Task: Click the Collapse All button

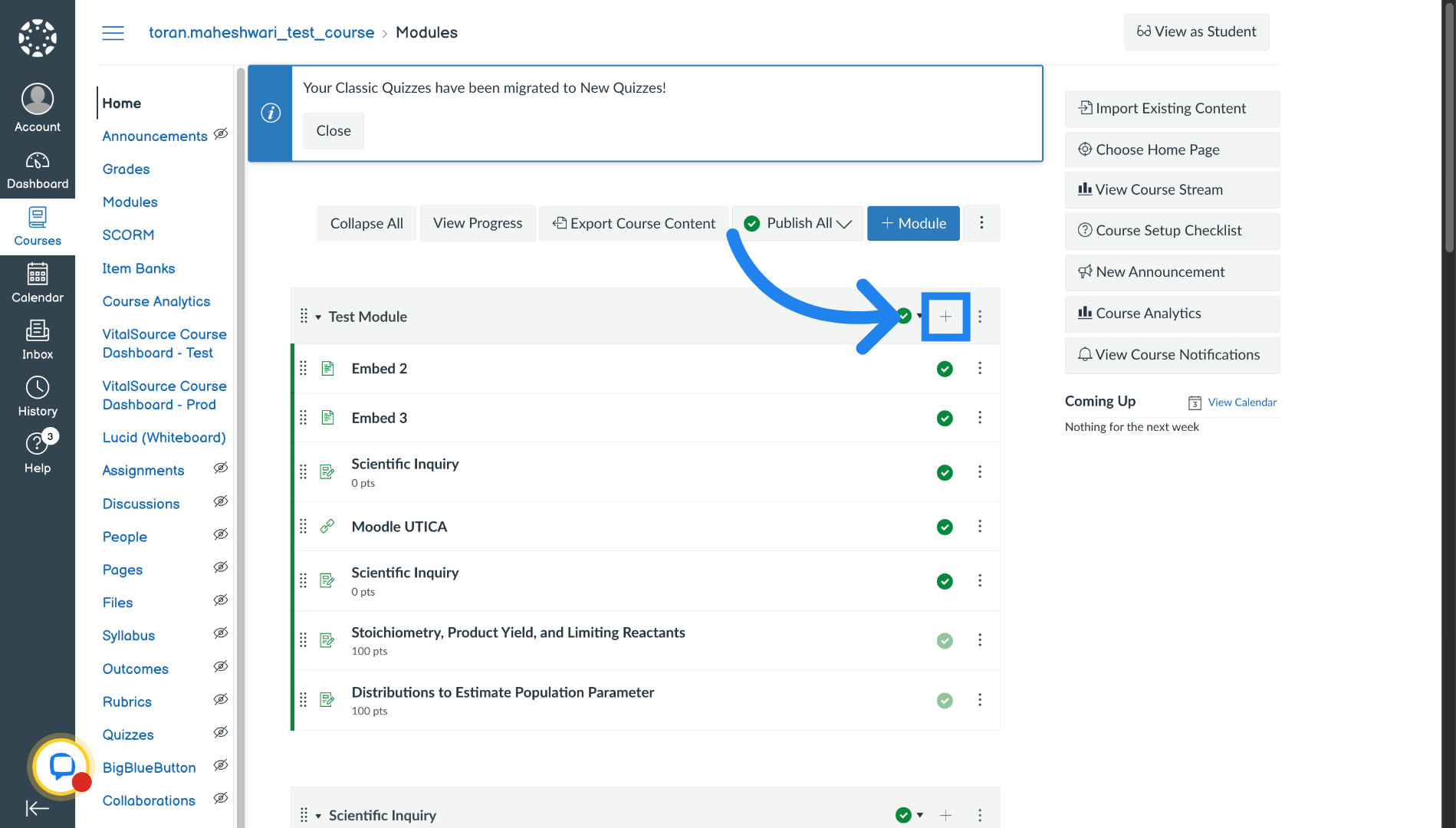Action: (366, 223)
